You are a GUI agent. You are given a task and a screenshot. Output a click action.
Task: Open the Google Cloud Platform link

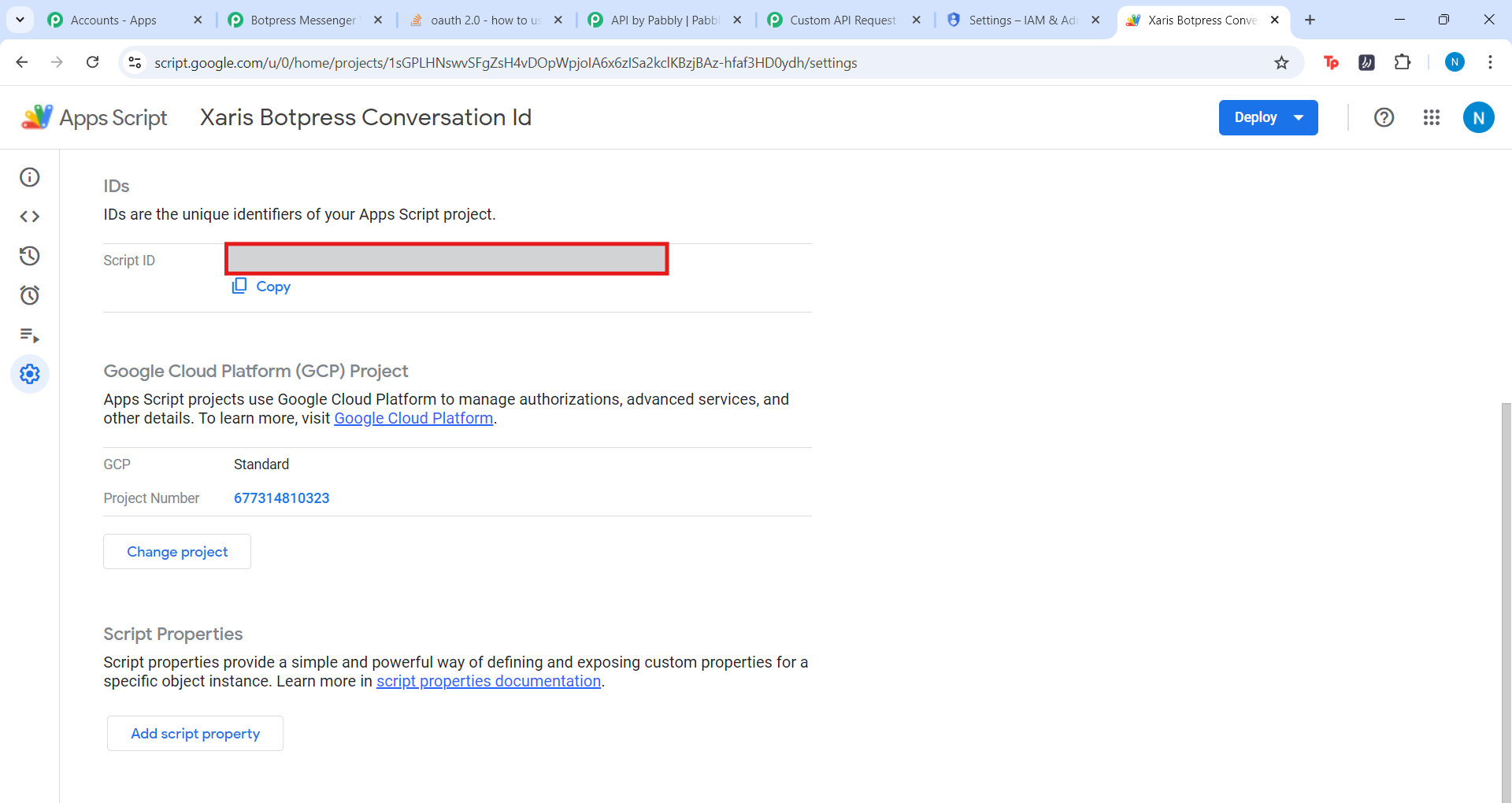pyautogui.click(x=413, y=418)
